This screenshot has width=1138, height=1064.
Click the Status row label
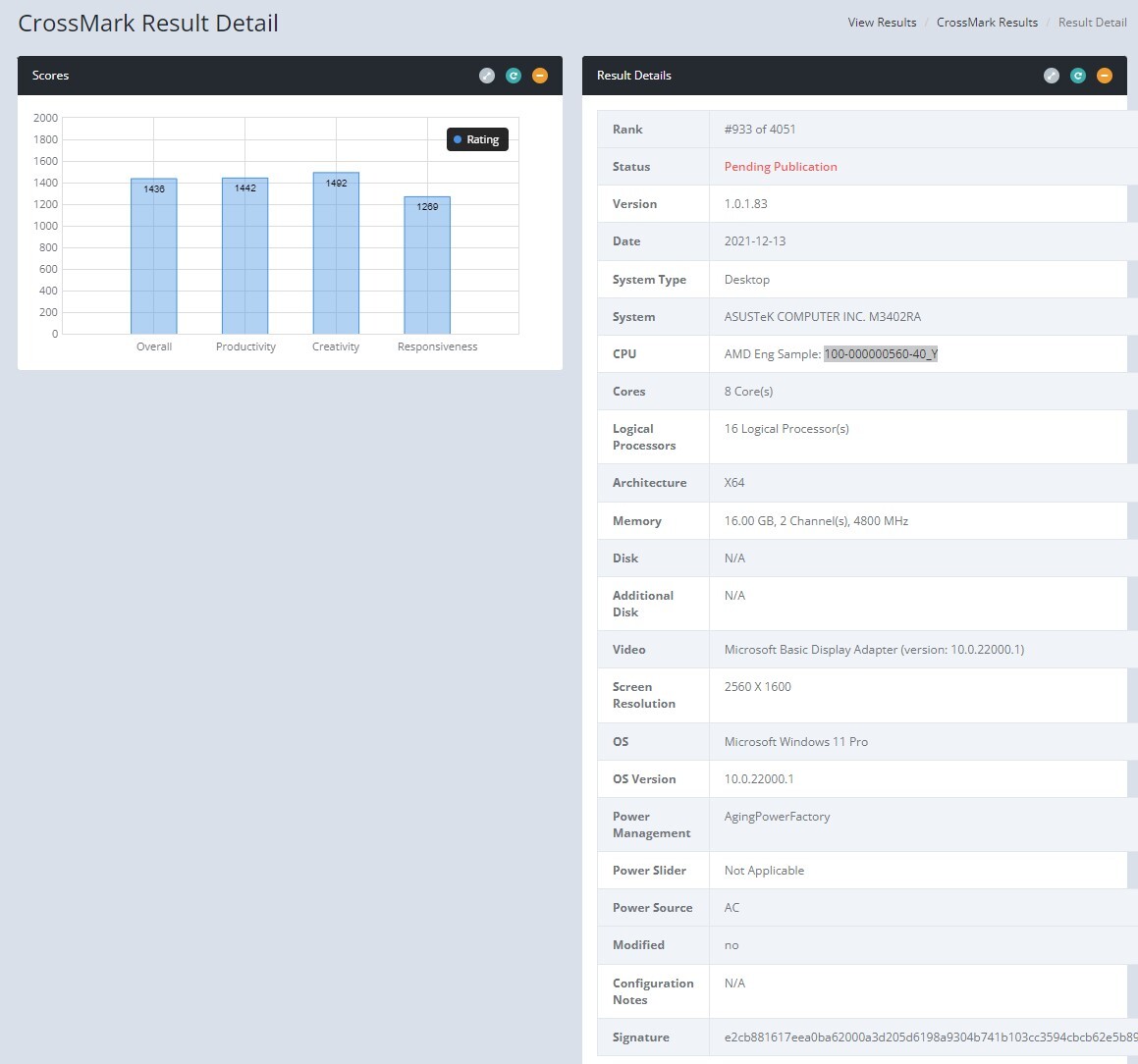coord(631,167)
